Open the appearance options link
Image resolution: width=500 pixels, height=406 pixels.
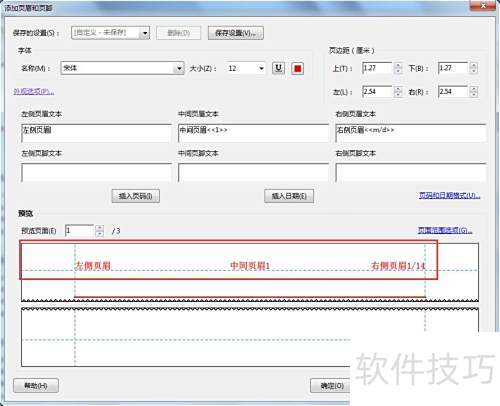[34, 91]
